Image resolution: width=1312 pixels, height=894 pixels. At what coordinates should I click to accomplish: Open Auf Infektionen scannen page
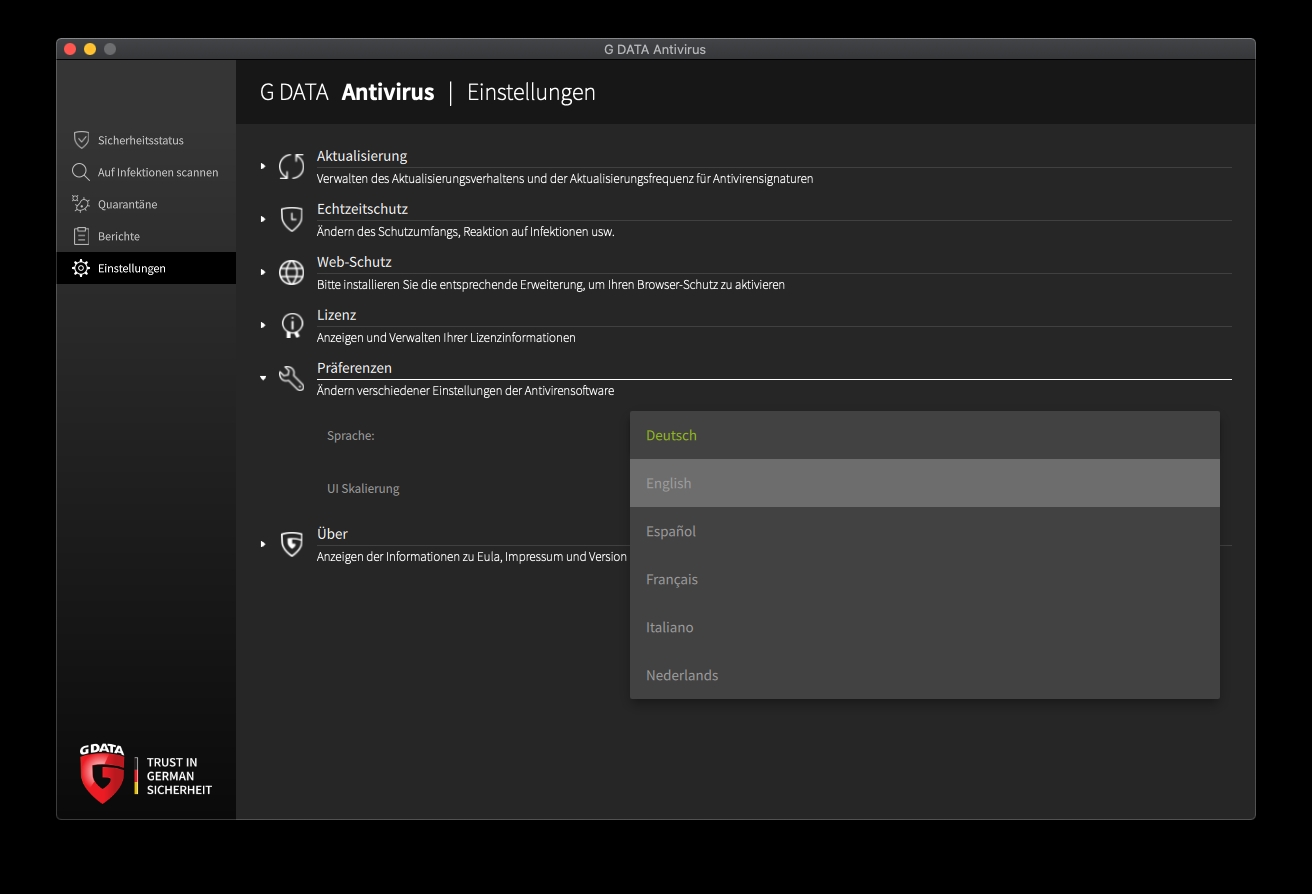click(x=146, y=172)
